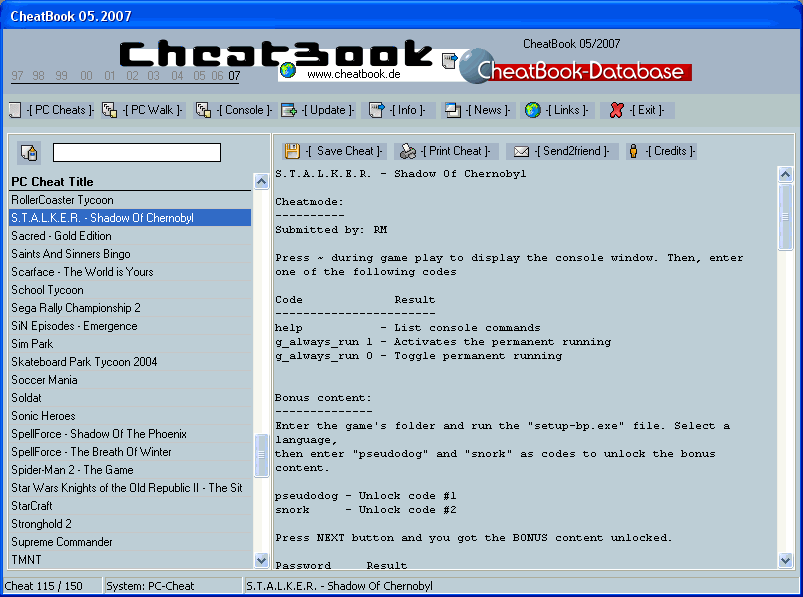Screen dimensions: 803x597
Task: Click the cheat list scroll down arrow
Action: (262, 560)
